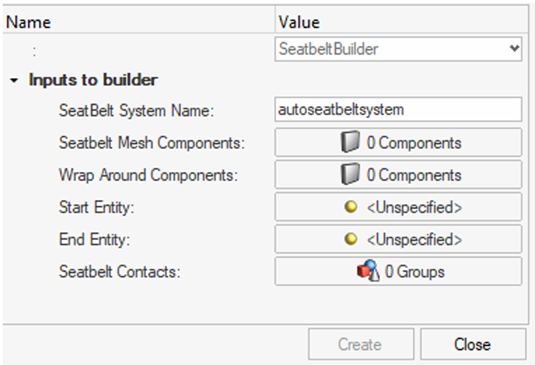Select the SeatBelt System Name label
Viewport: 535px width, 365px height.
tap(136, 111)
